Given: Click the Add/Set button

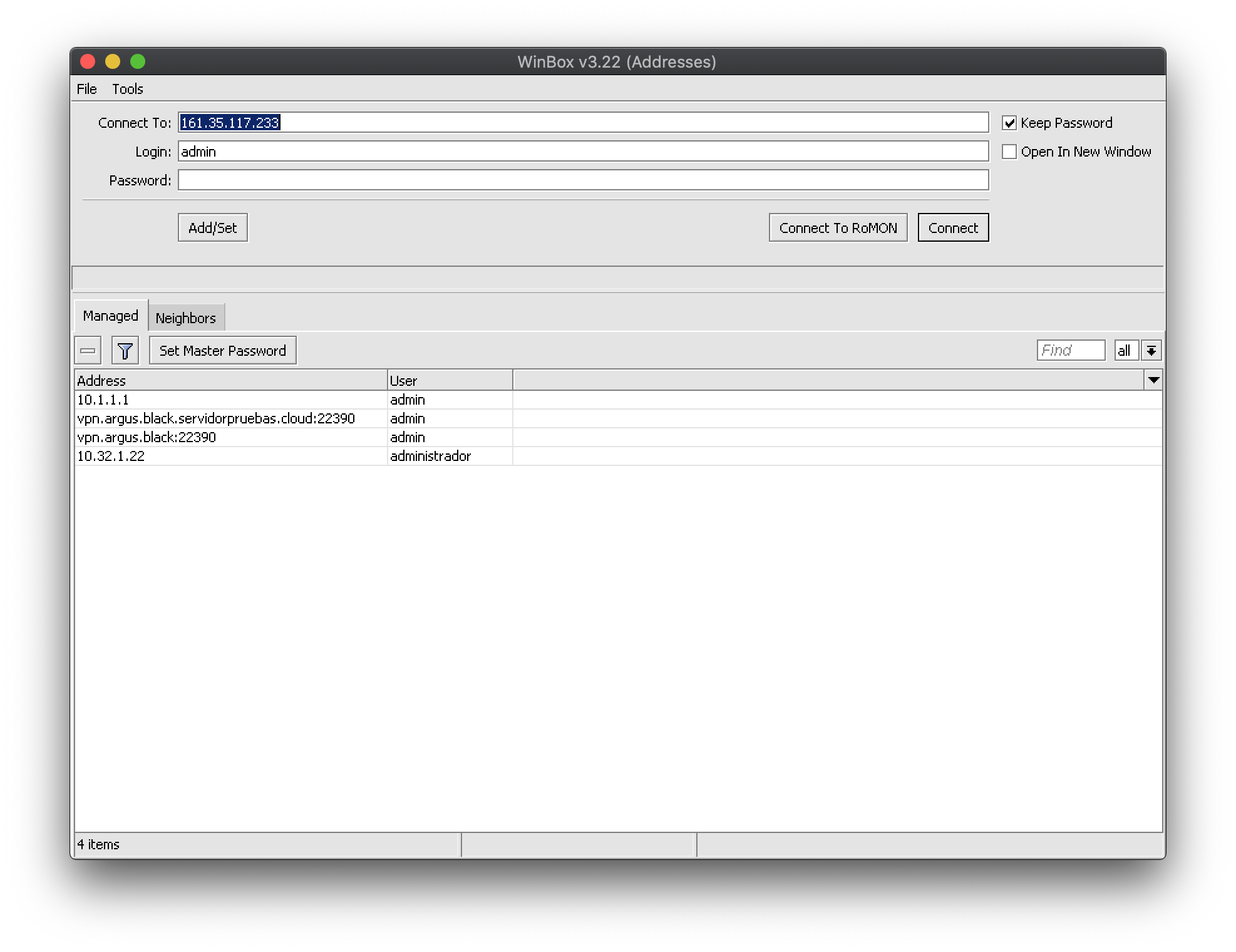Looking at the screenshot, I should click(213, 228).
